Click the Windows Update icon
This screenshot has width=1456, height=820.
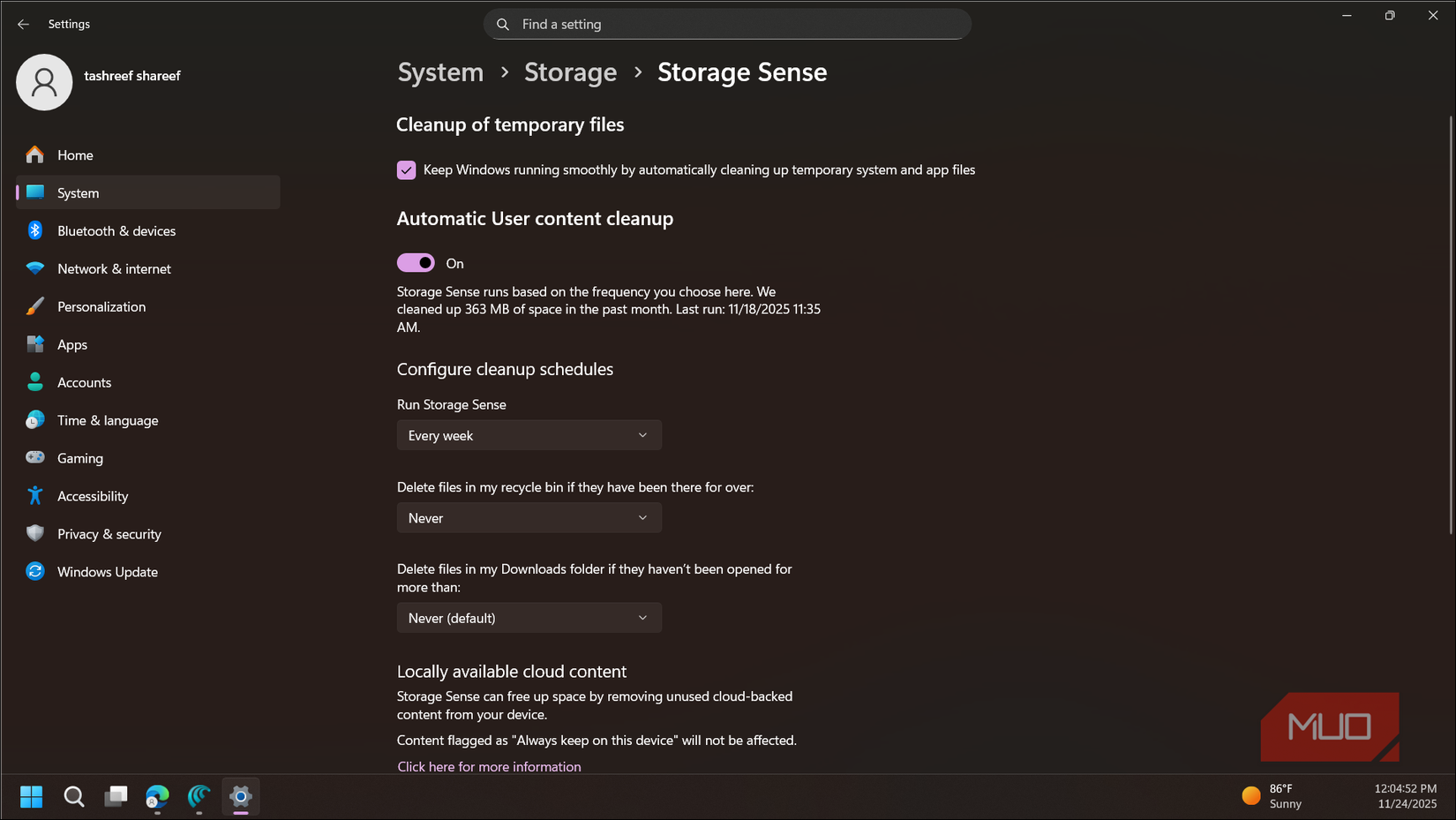(x=34, y=571)
